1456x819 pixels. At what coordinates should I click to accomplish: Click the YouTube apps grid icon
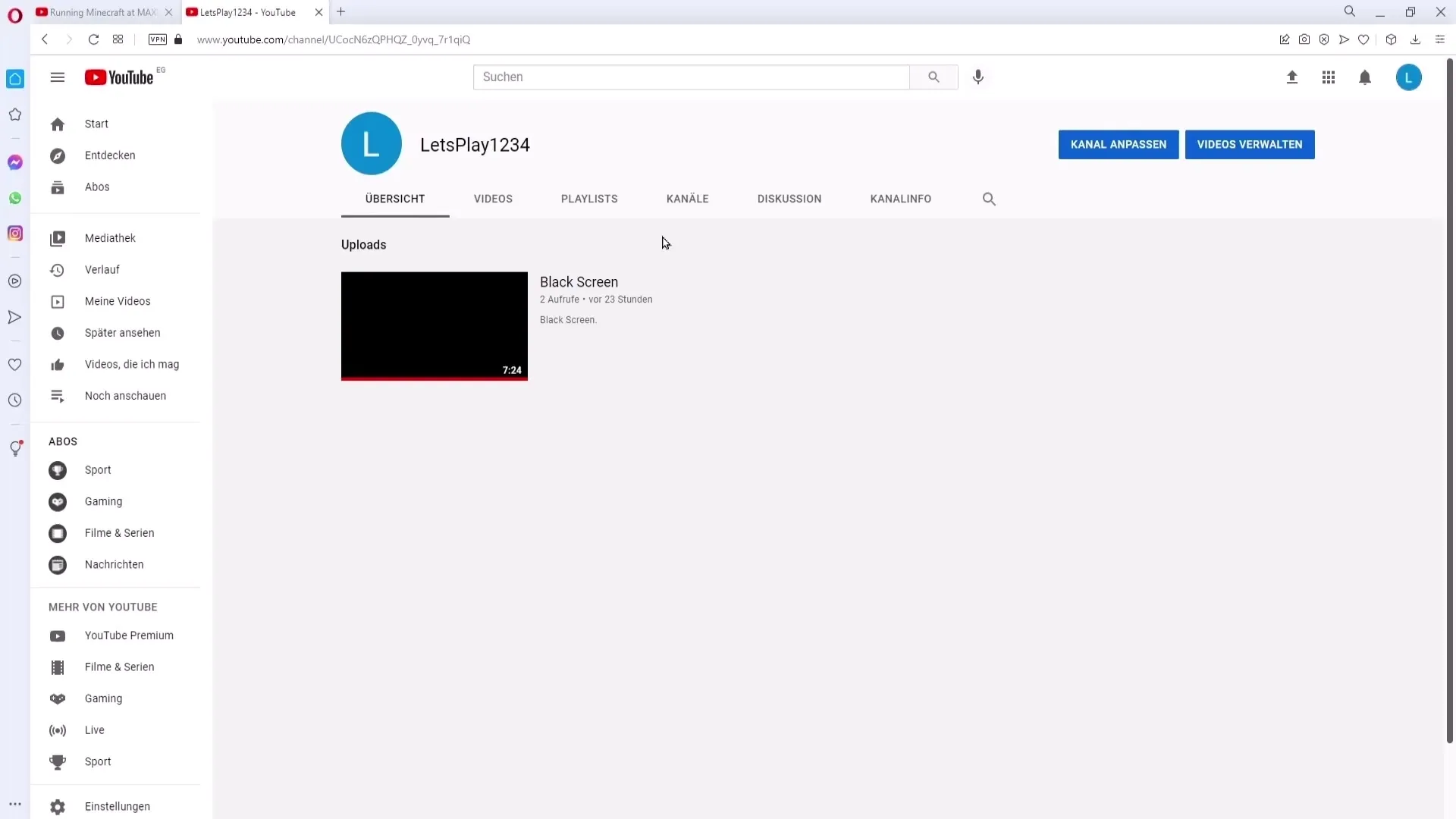[1328, 77]
